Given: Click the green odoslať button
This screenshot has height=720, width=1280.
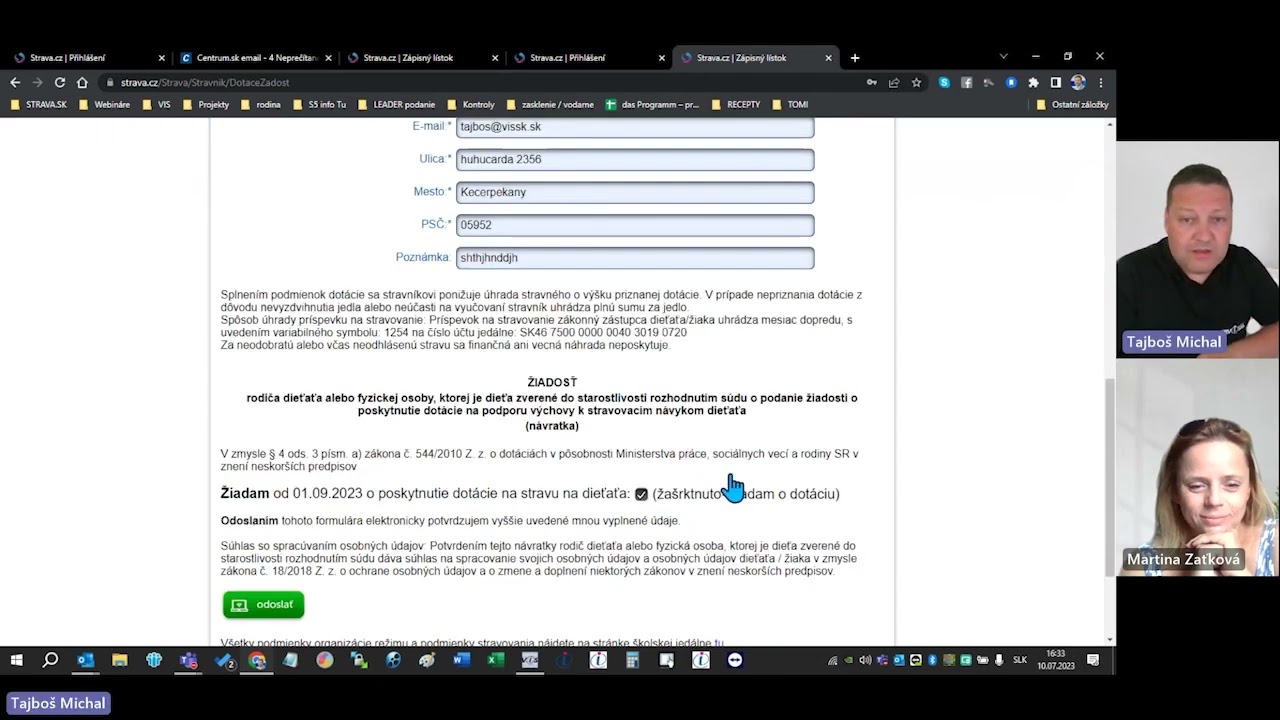Looking at the screenshot, I should tap(263, 605).
